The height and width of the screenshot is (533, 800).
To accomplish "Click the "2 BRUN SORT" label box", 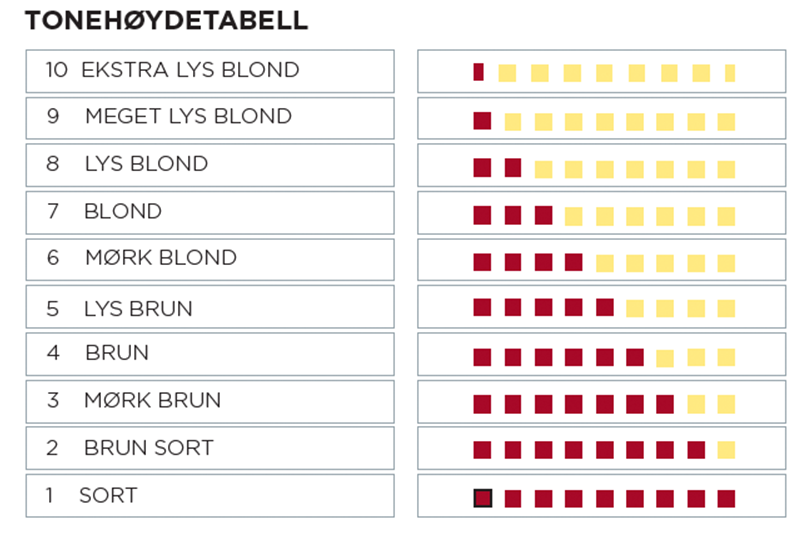I will pos(210,448).
